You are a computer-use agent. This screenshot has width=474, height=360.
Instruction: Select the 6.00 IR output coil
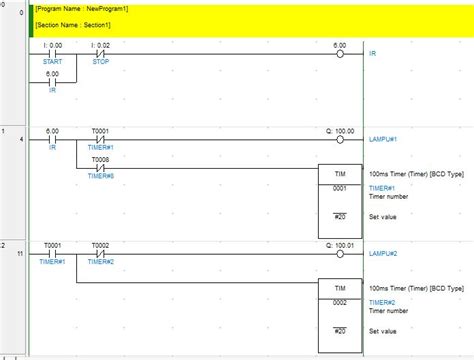pyautogui.click(x=340, y=54)
